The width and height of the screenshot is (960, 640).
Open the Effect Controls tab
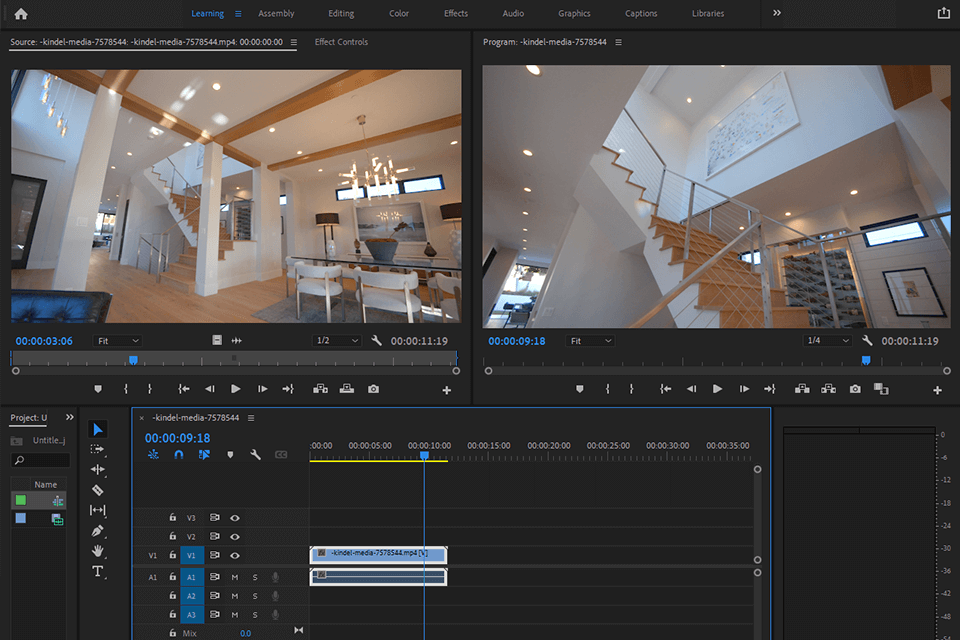[x=341, y=42]
